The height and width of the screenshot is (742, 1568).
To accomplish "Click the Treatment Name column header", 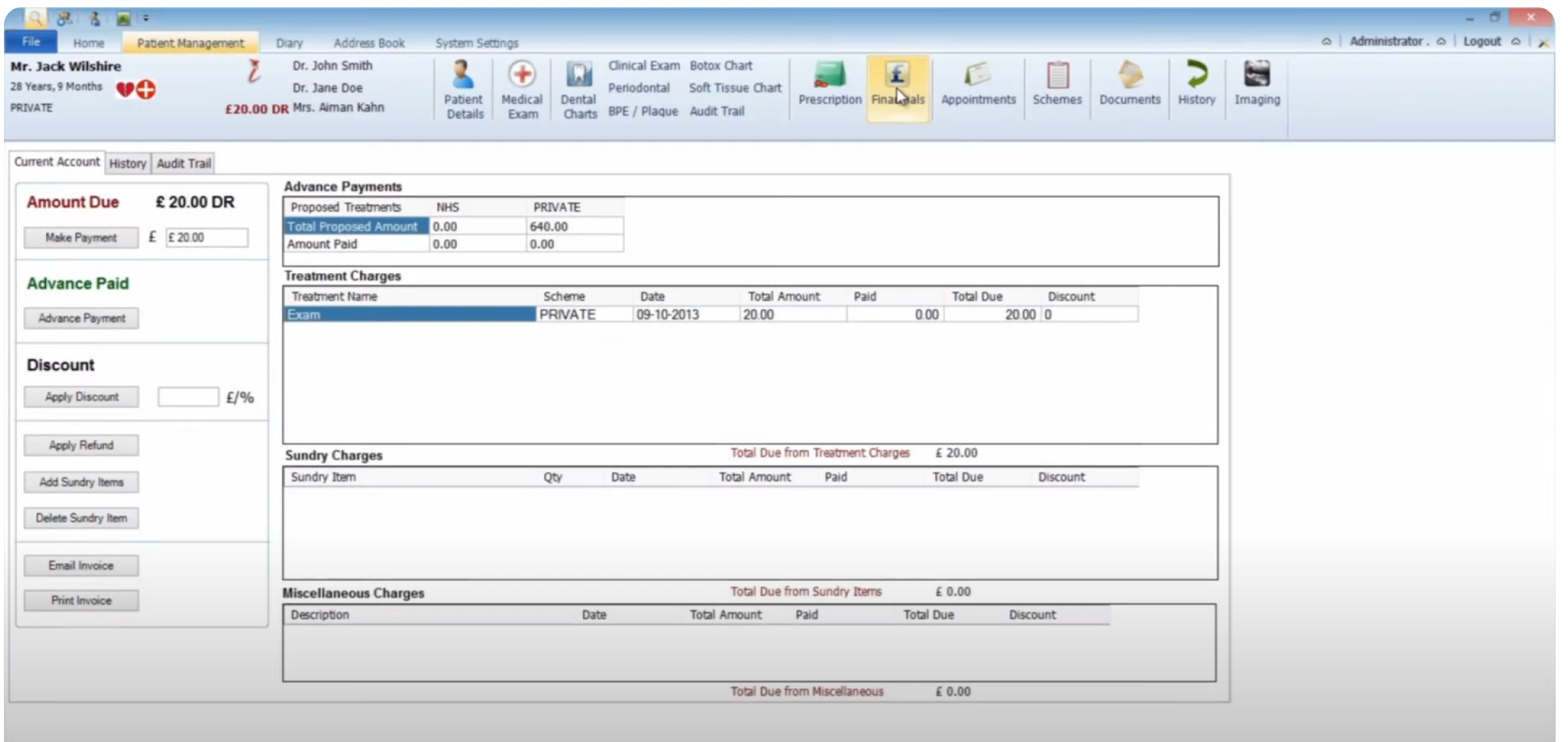I will coord(334,297).
